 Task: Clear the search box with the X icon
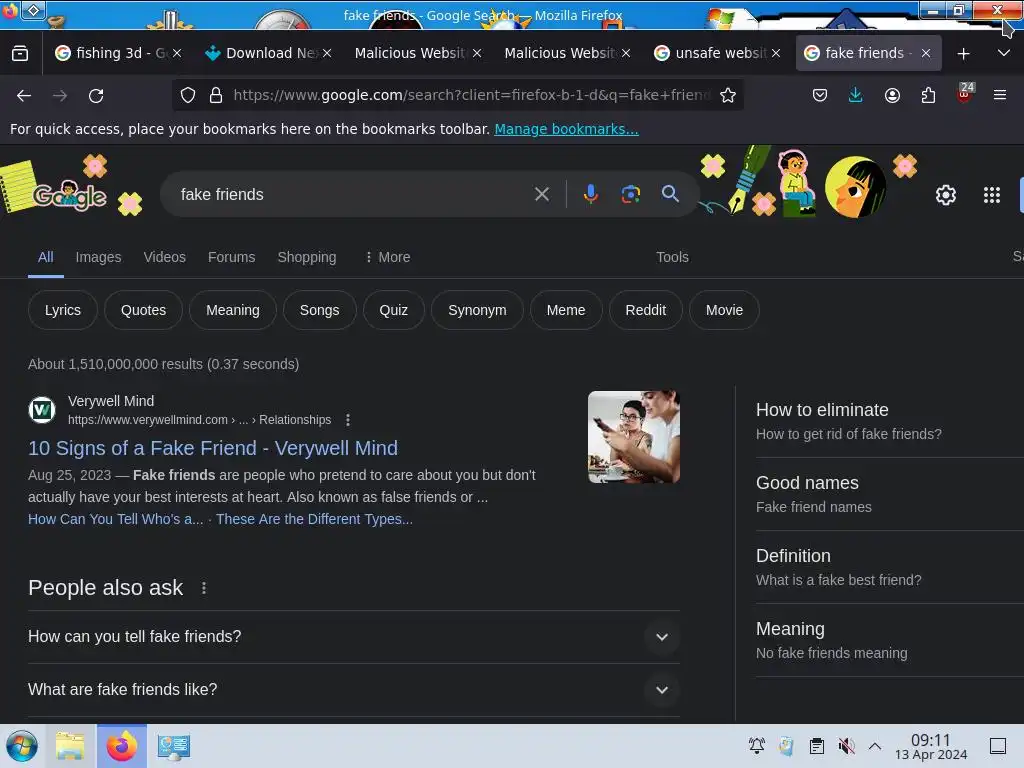(x=541, y=194)
